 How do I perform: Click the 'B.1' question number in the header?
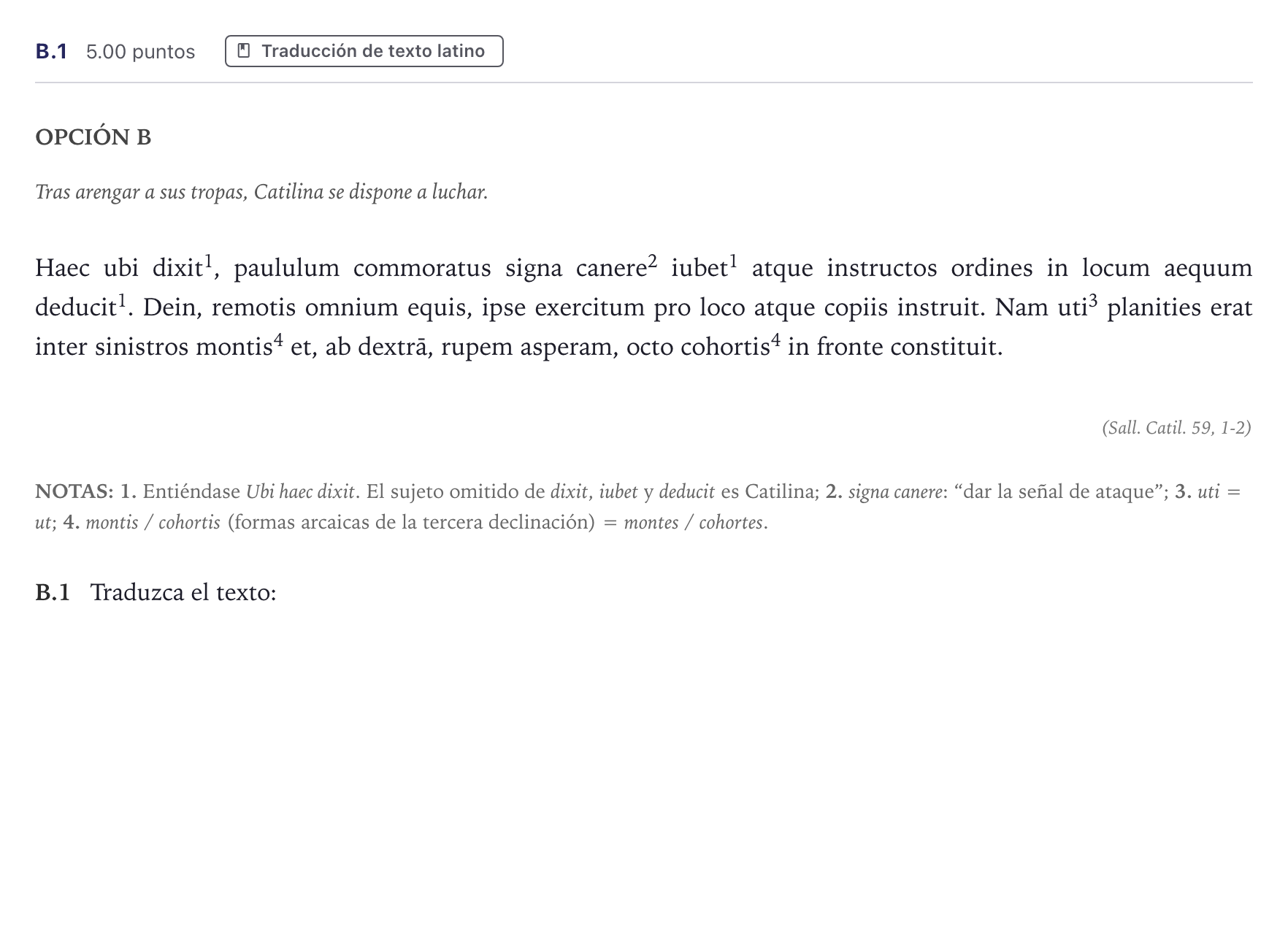pos(51,51)
